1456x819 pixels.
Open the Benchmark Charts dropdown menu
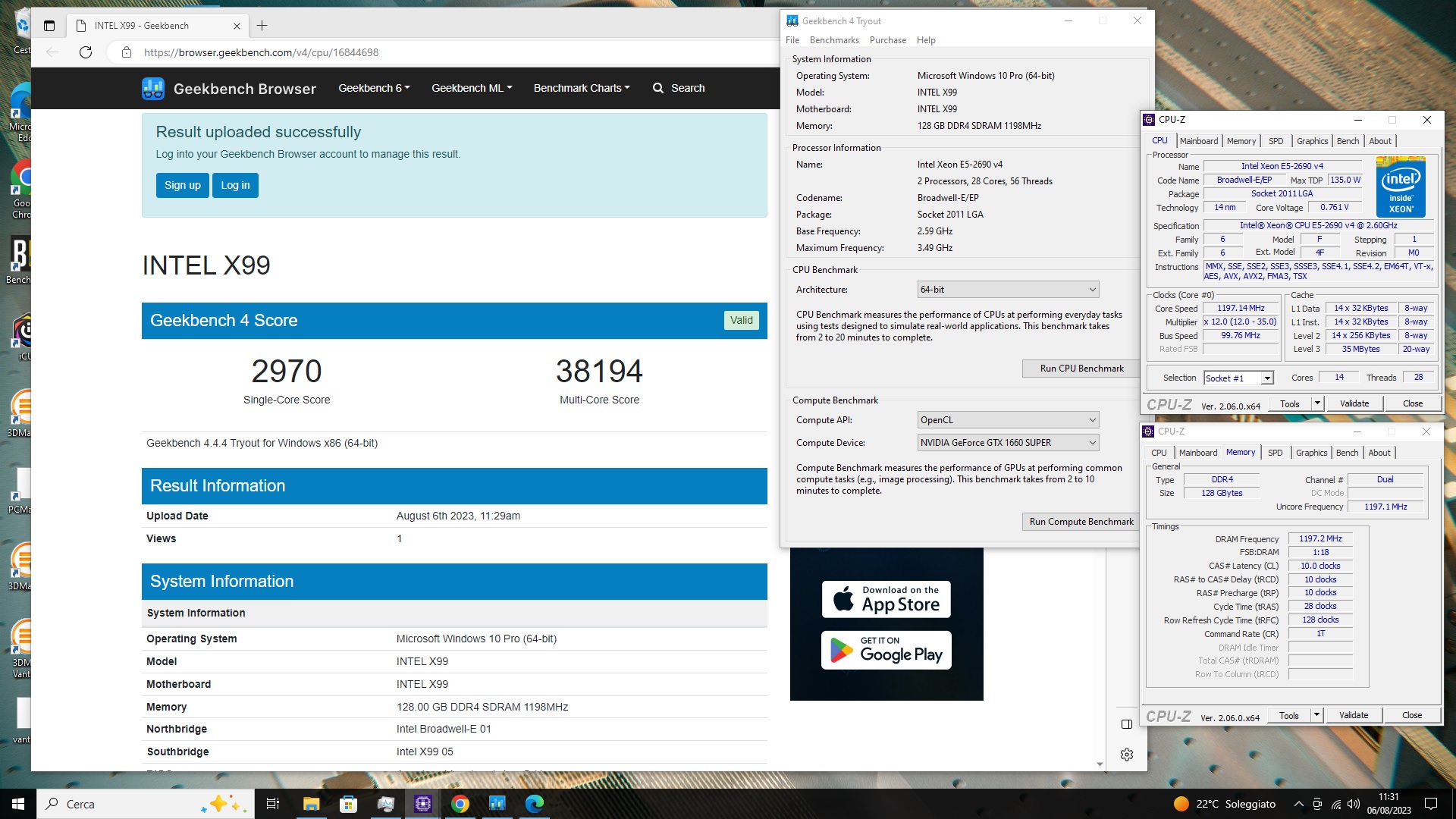click(582, 88)
